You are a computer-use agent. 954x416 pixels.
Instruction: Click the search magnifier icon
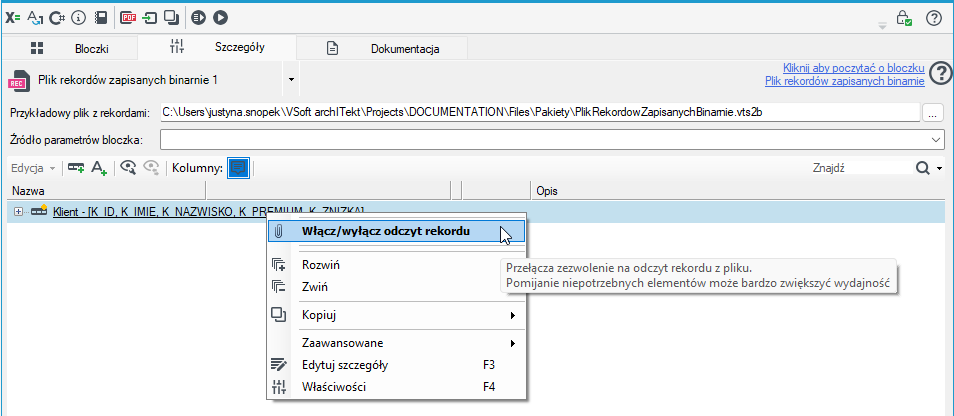click(x=923, y=167)
